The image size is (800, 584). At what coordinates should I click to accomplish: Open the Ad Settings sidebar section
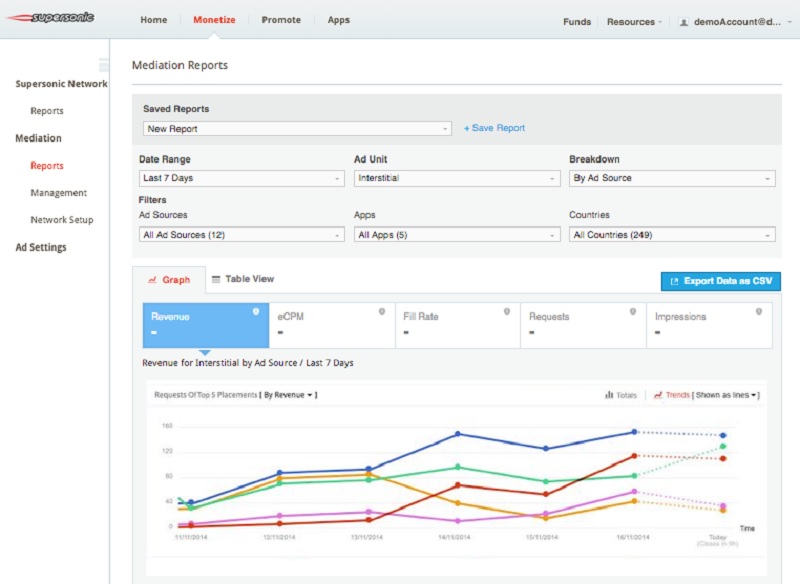[x=41, y=247]
